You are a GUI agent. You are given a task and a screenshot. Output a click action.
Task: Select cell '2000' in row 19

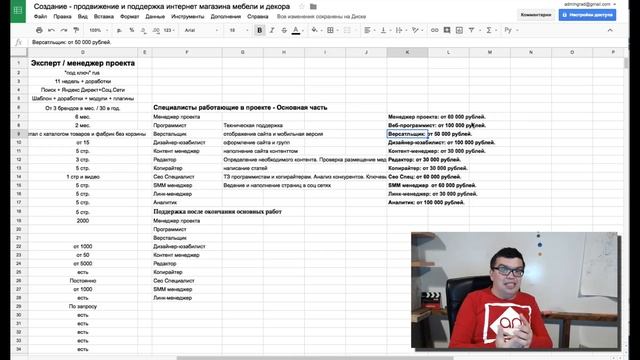(x=83, y=221)
